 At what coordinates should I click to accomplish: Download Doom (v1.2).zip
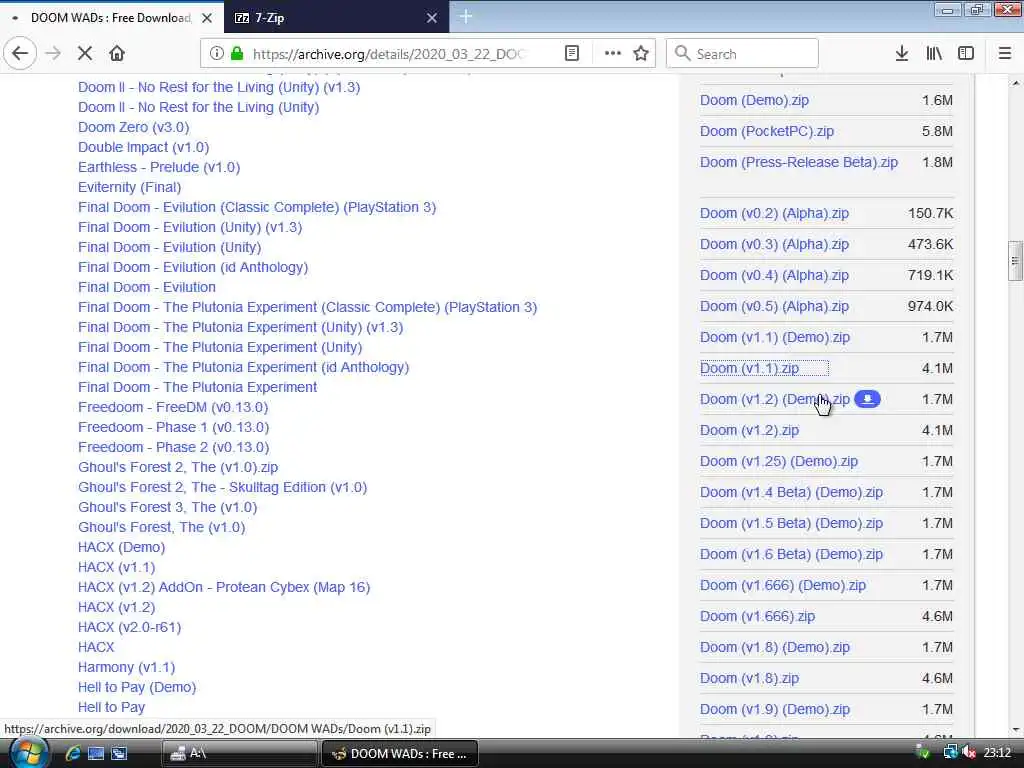(749, 430)
